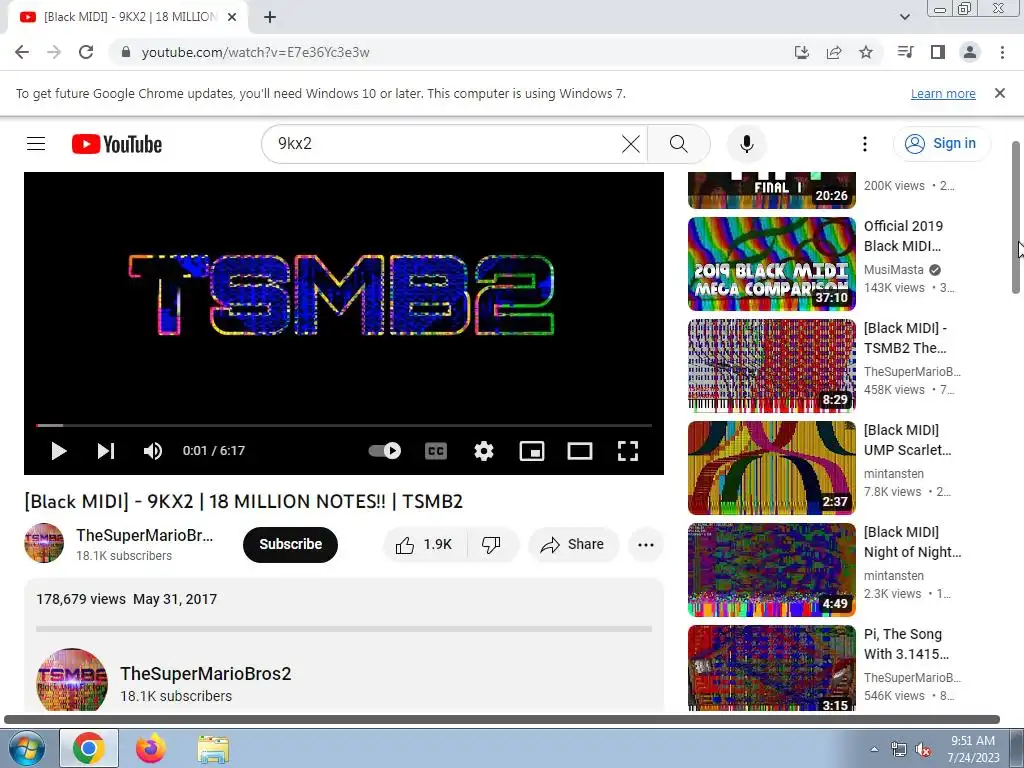Open Windows Explorer from taskbar
This screenshot has height=768, width=1024.
pos(213,748)
